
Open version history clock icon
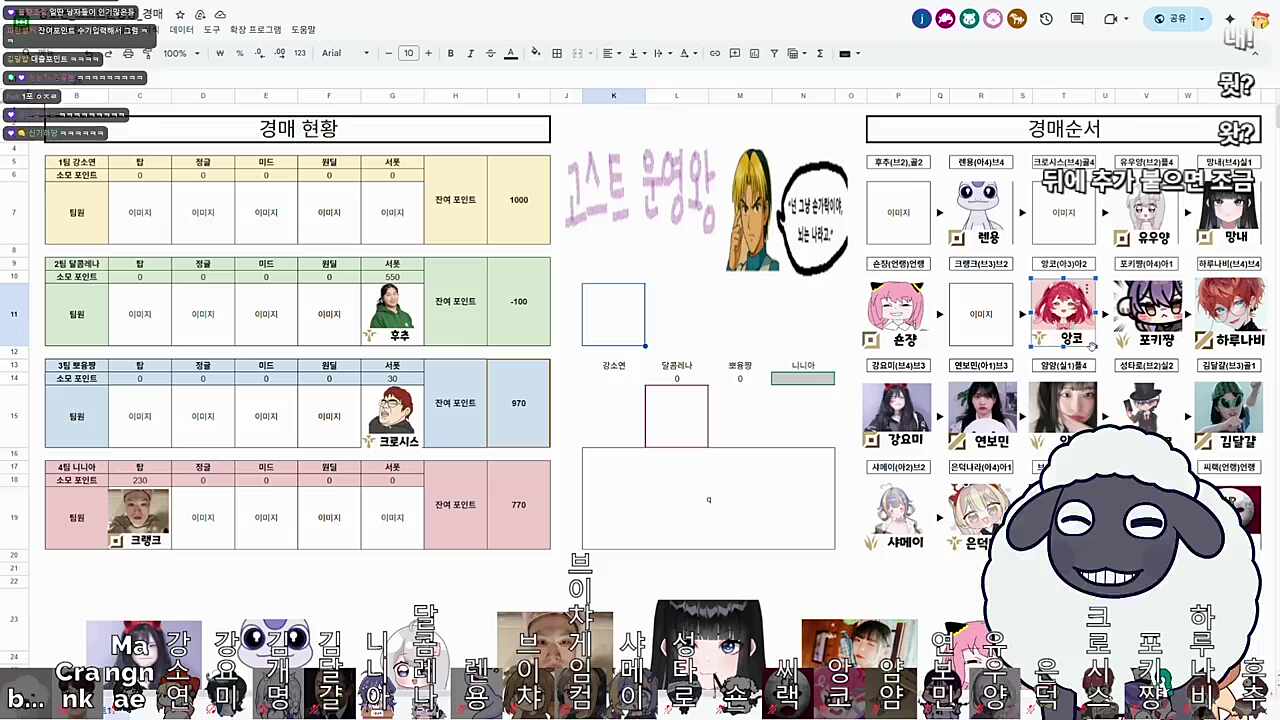pyautogui.click(x=1046, y=19)
